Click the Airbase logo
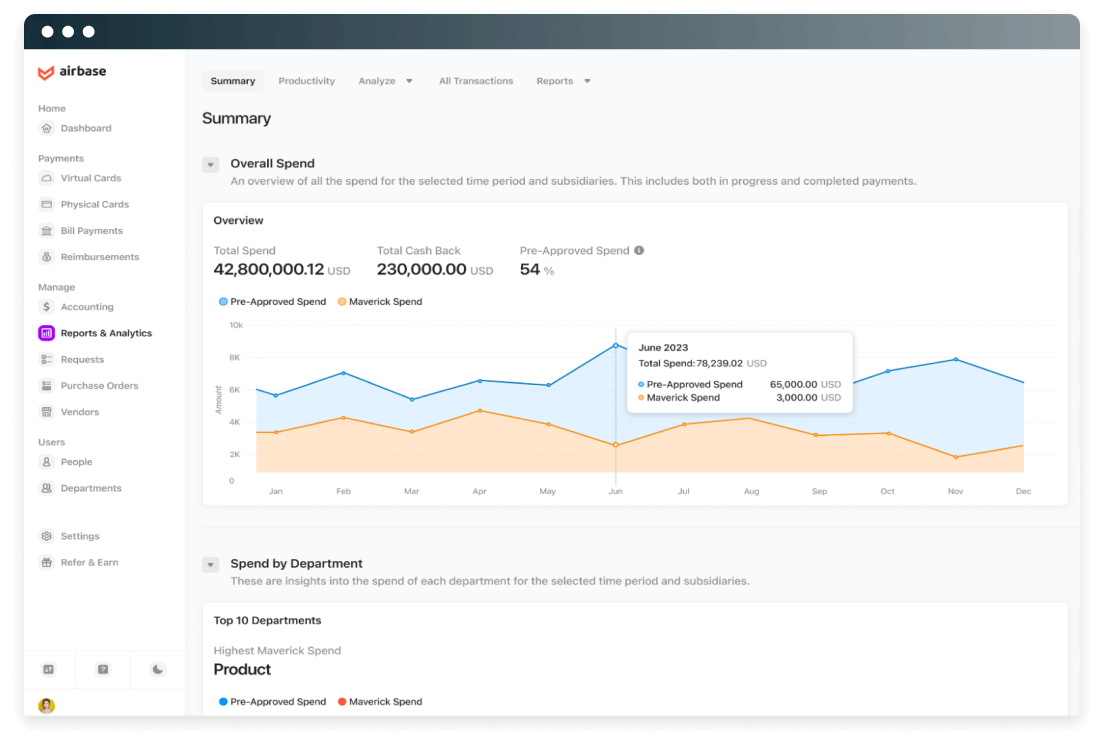Image resolution: width=1104 pixels, height=751 pixels. pyautogui.click(x=72, y=72)
